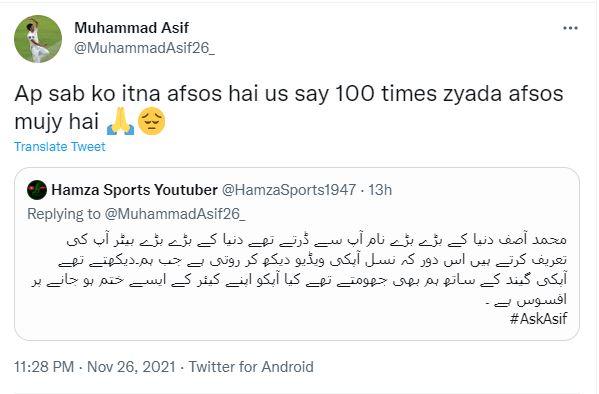Open the Hamza Sports Youtuber name
Image resolution: width=599 pixels, height=394 pixels.
tap(134, 190)
